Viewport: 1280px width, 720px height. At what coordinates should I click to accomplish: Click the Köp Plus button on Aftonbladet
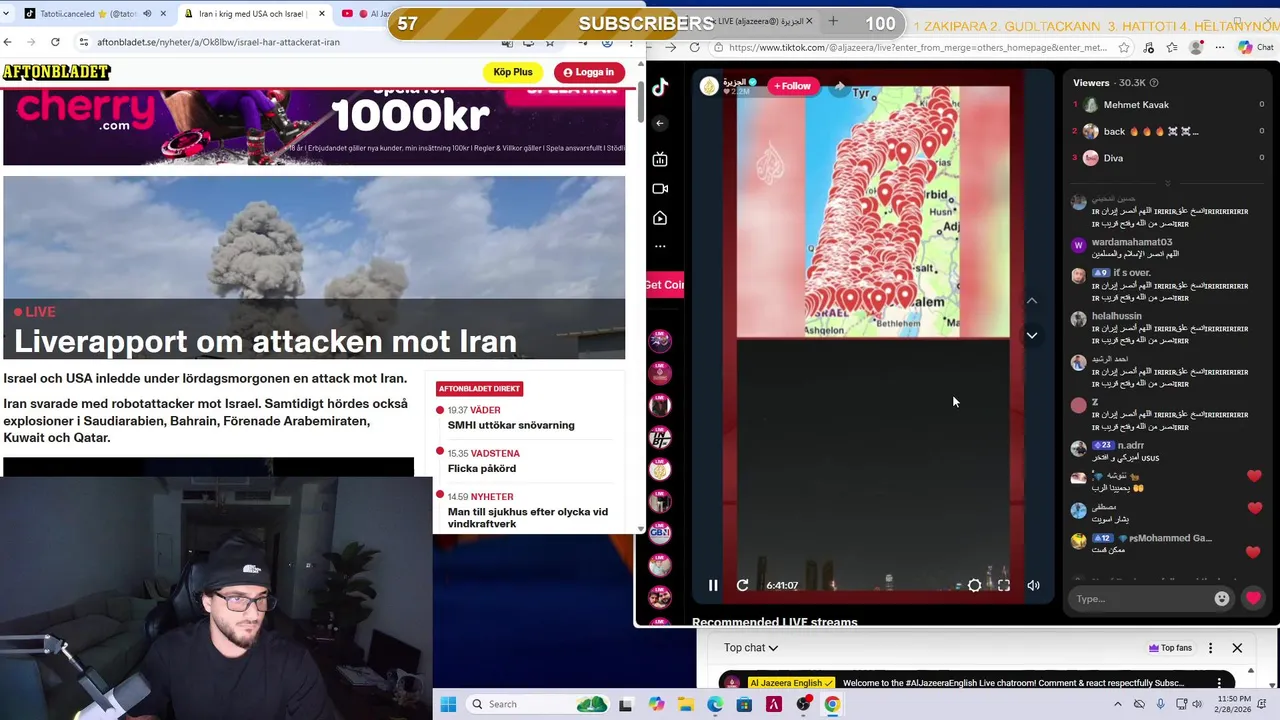(x=513, y=72)
